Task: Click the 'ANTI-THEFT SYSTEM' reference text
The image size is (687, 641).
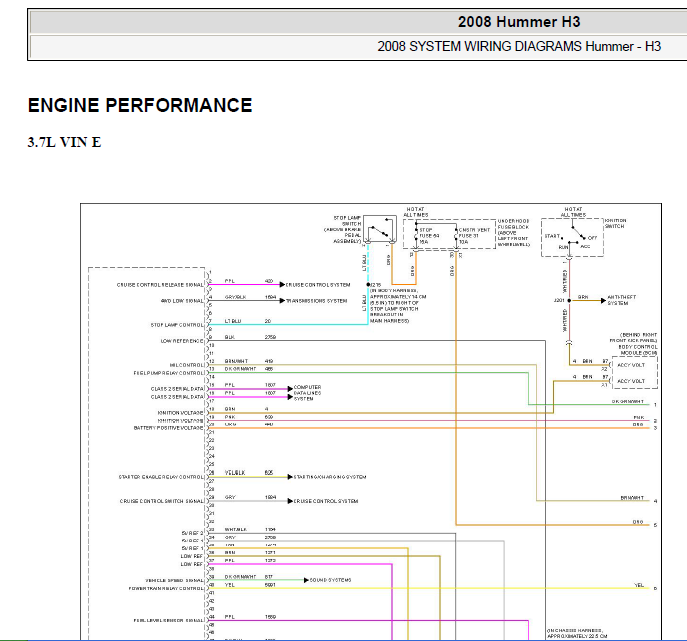Action: click(621, 300)
